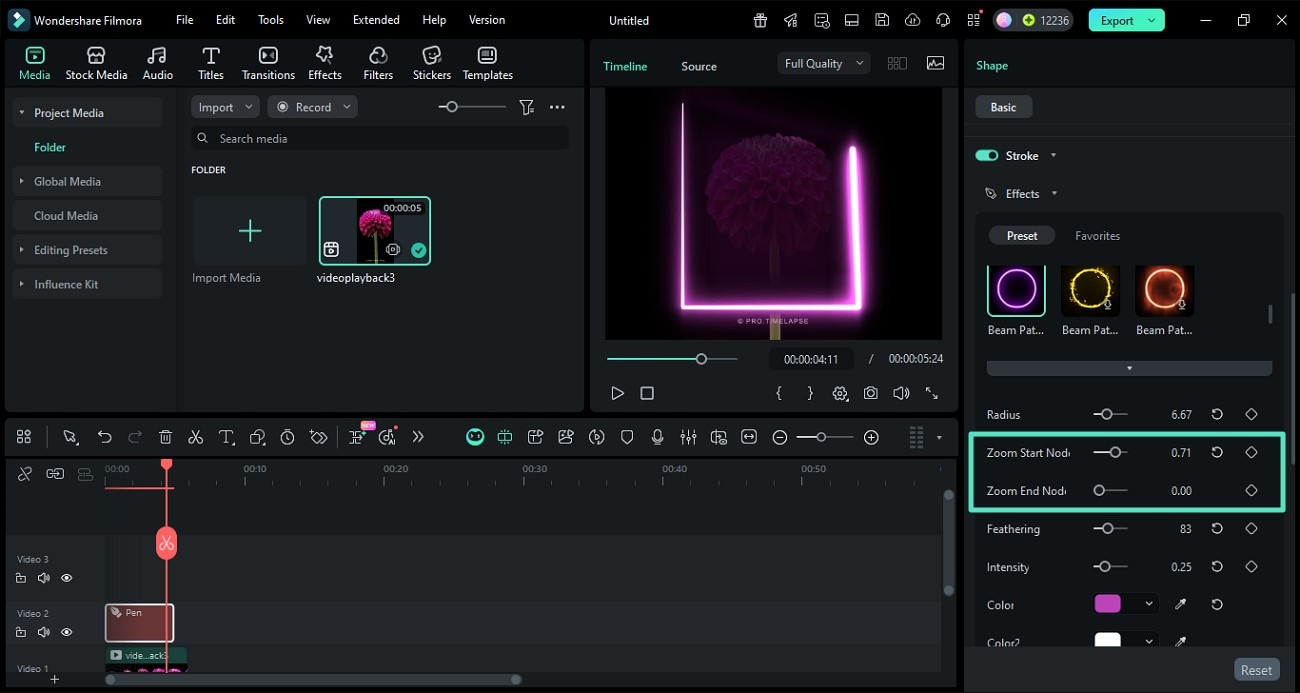Add keyframe diamond for Radius

[1251, 414]
